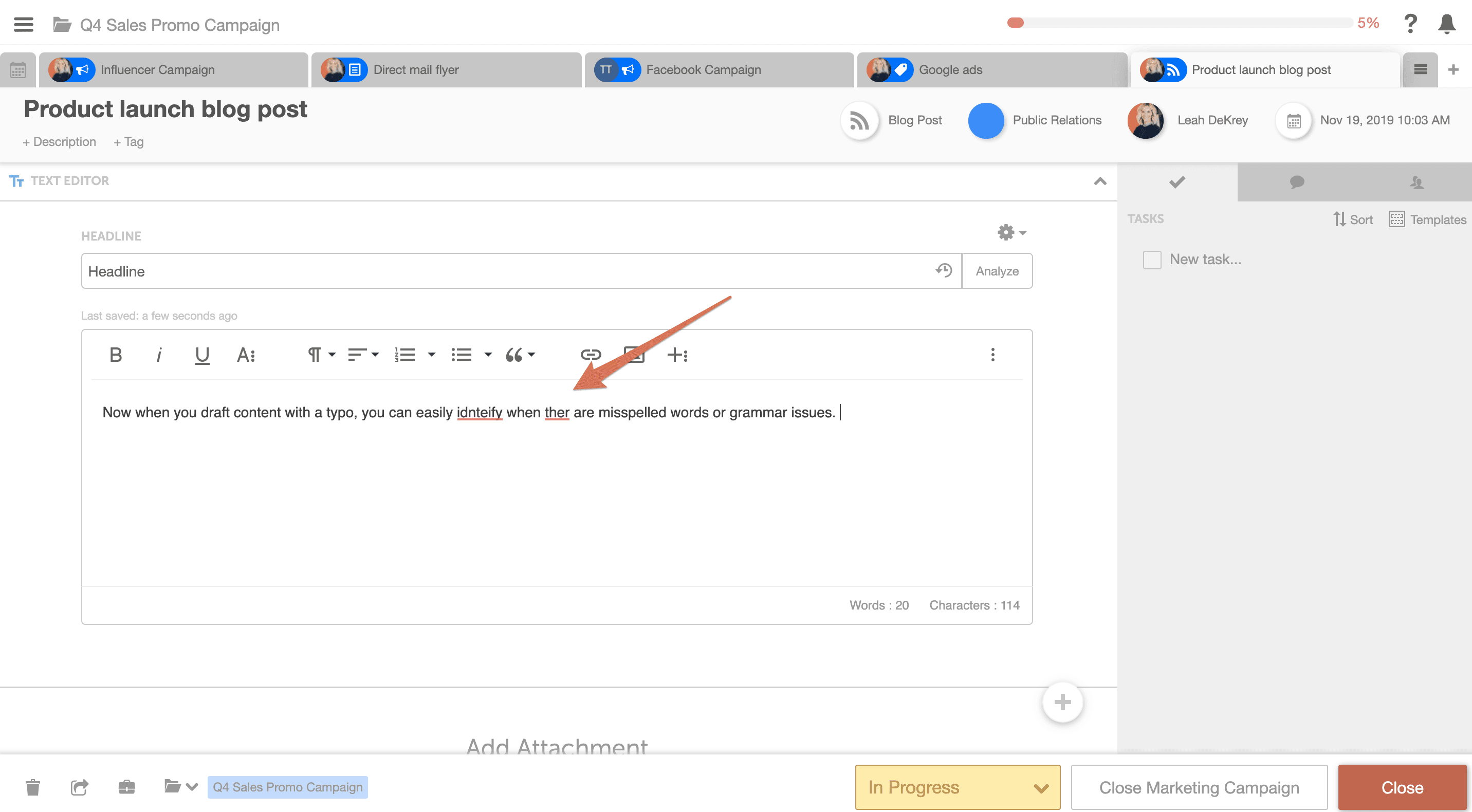
Task: Apply italic formatting
Action: pyautogui.click(x=159, y=355)
